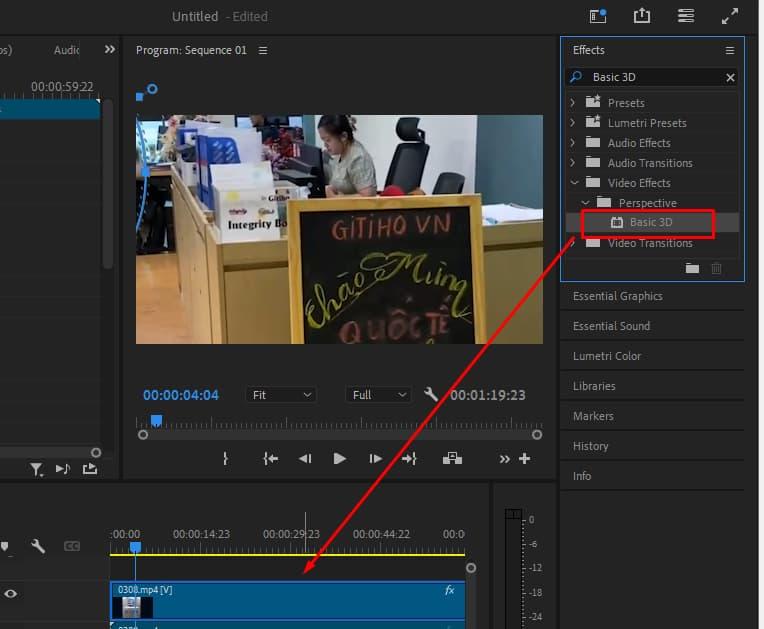This screenshot has width=764, height=629.
Task: Click the Lift/Extract button icon
Action: (x=452, y=458)
